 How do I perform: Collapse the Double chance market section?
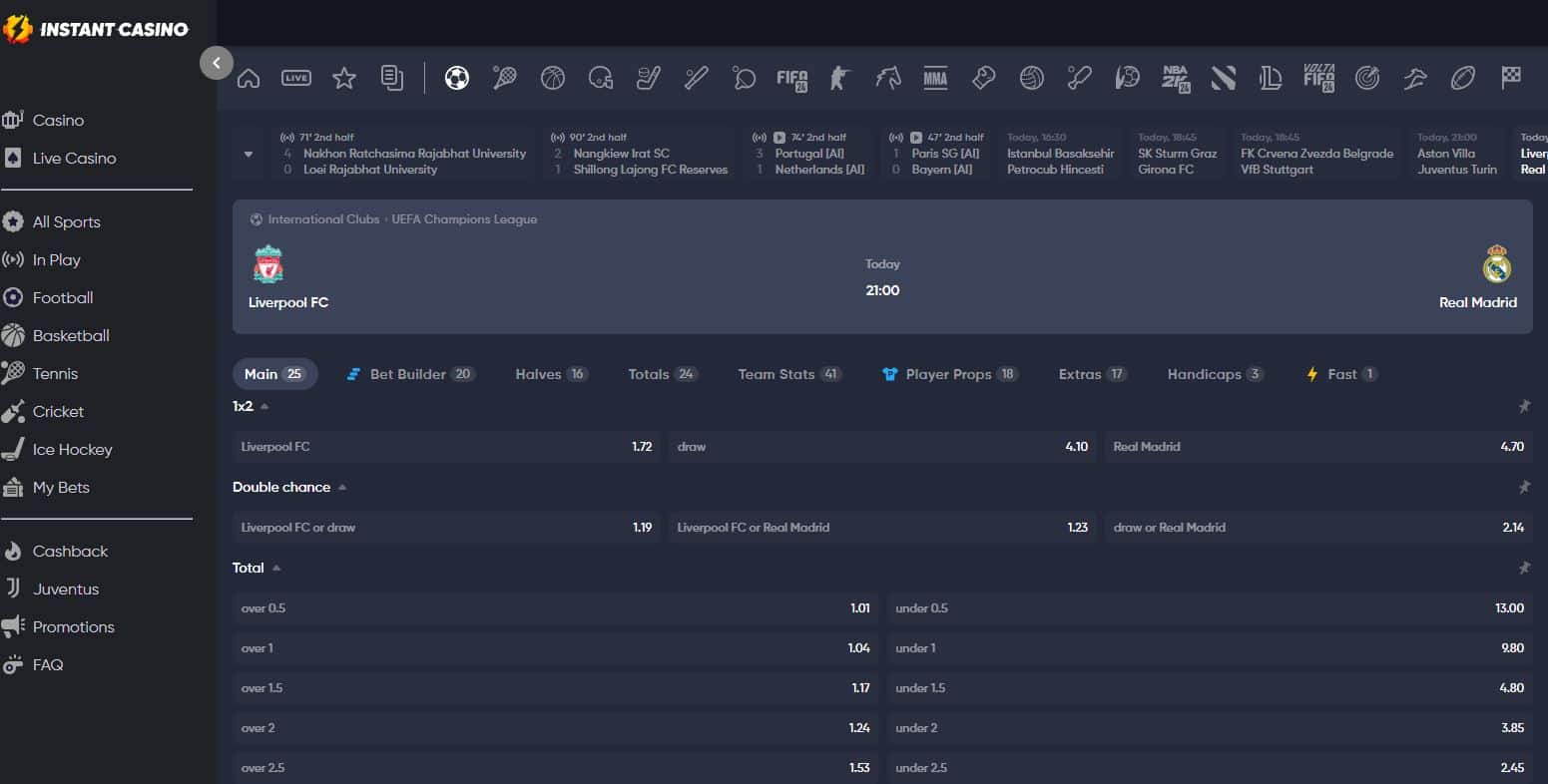point(342,487)
